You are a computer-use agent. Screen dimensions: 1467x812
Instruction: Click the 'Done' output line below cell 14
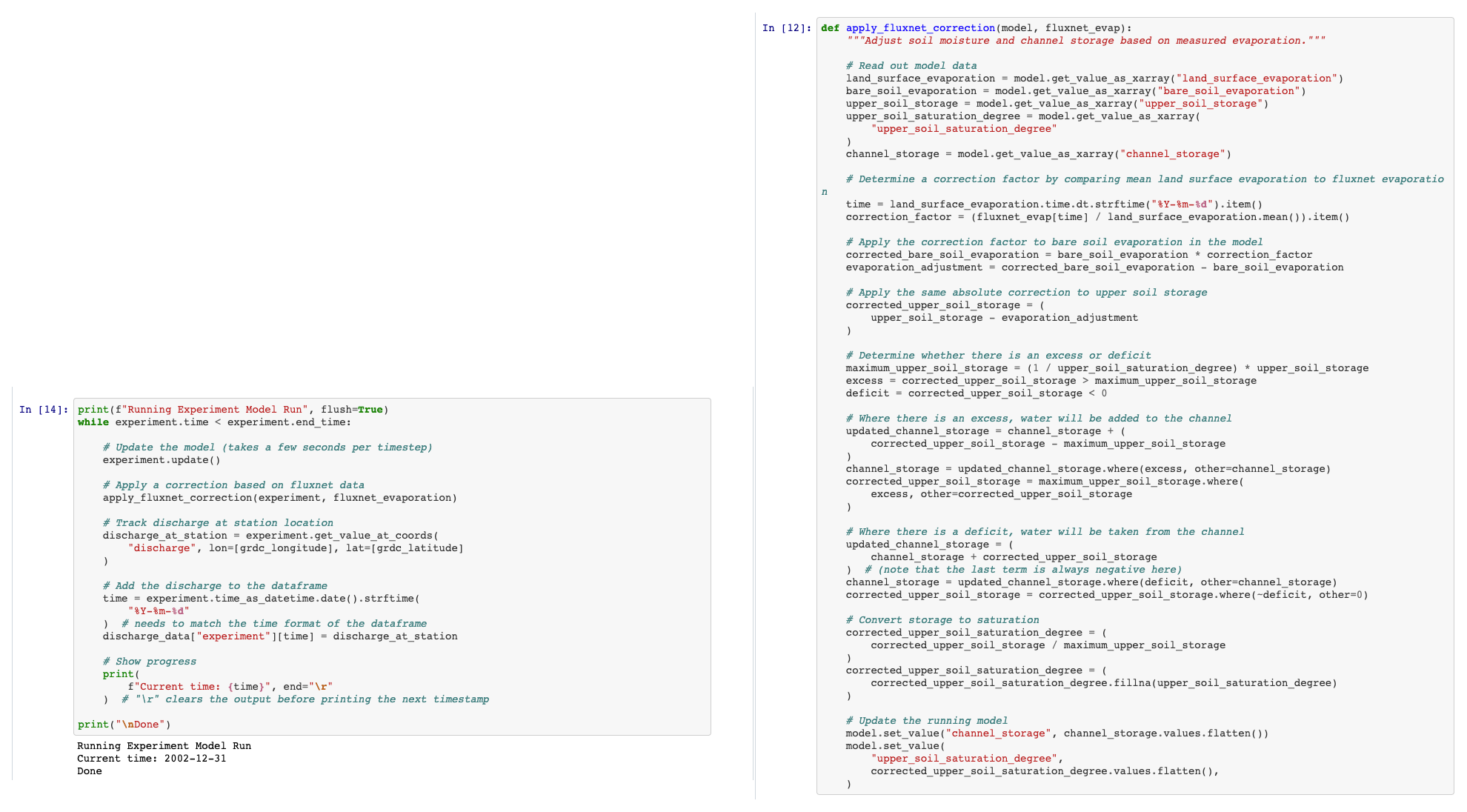90,771
